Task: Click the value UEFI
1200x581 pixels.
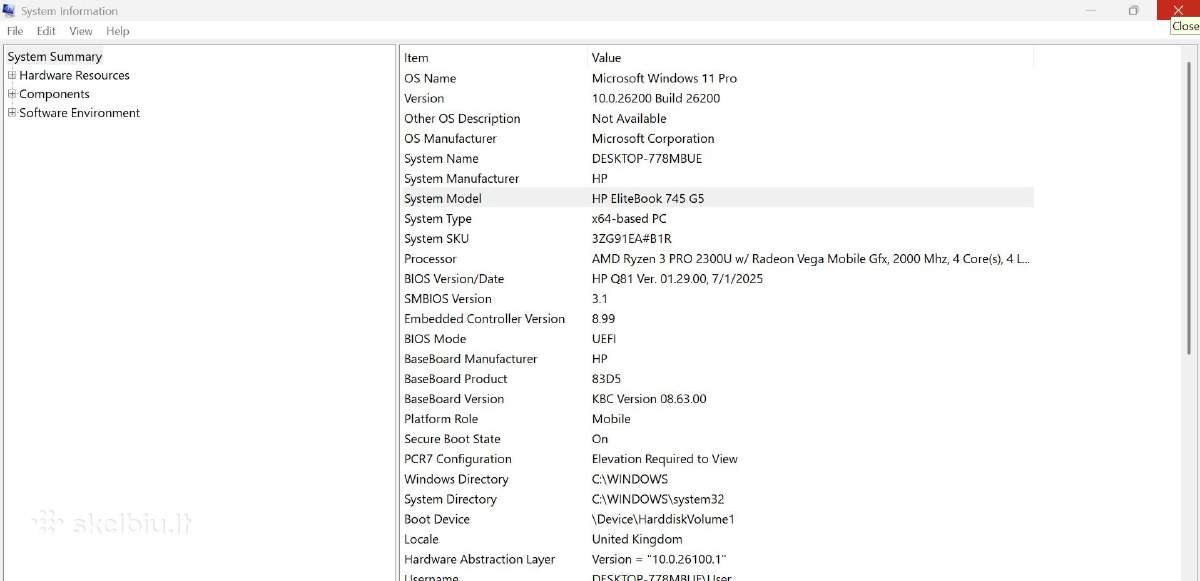Action: pos(604,338)
